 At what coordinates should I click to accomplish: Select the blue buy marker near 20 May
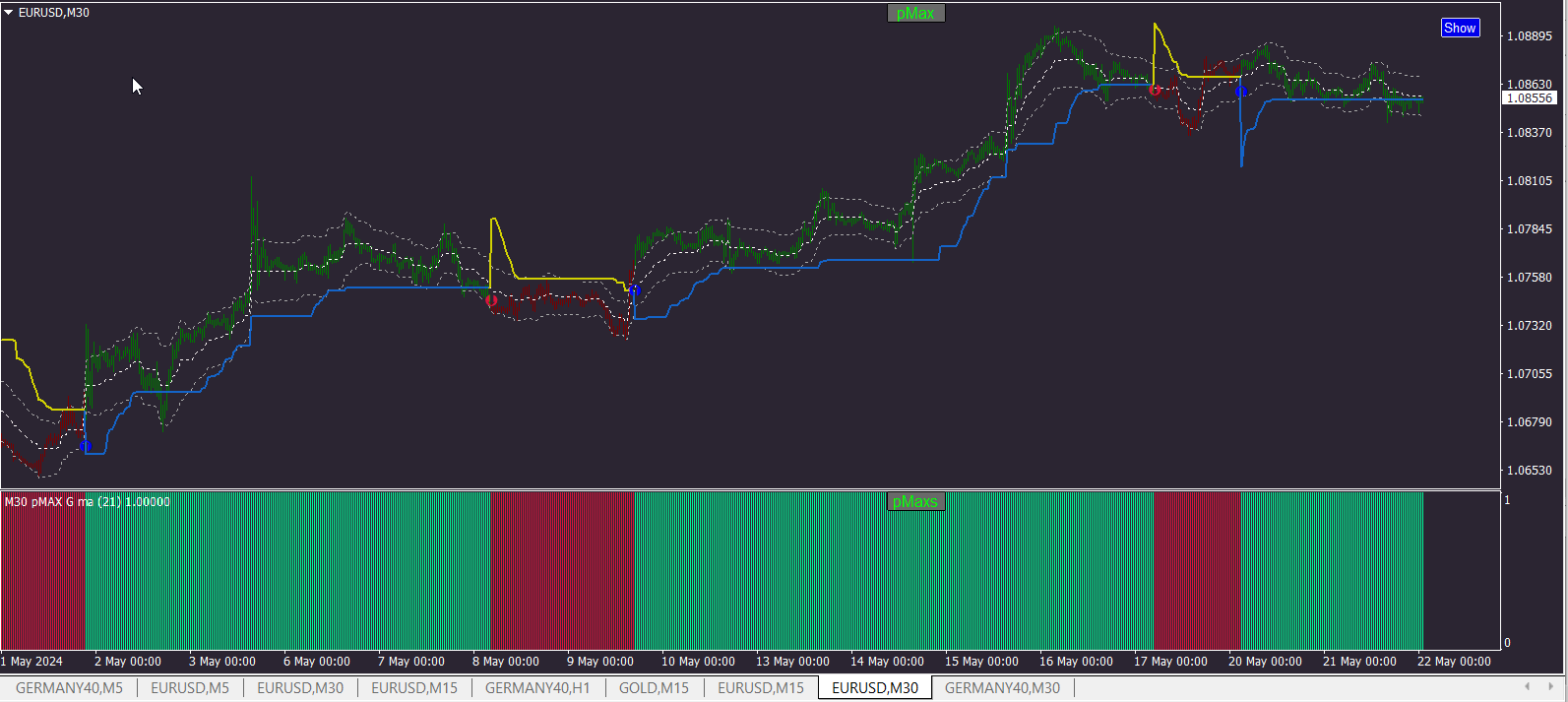click(1241, 92)
